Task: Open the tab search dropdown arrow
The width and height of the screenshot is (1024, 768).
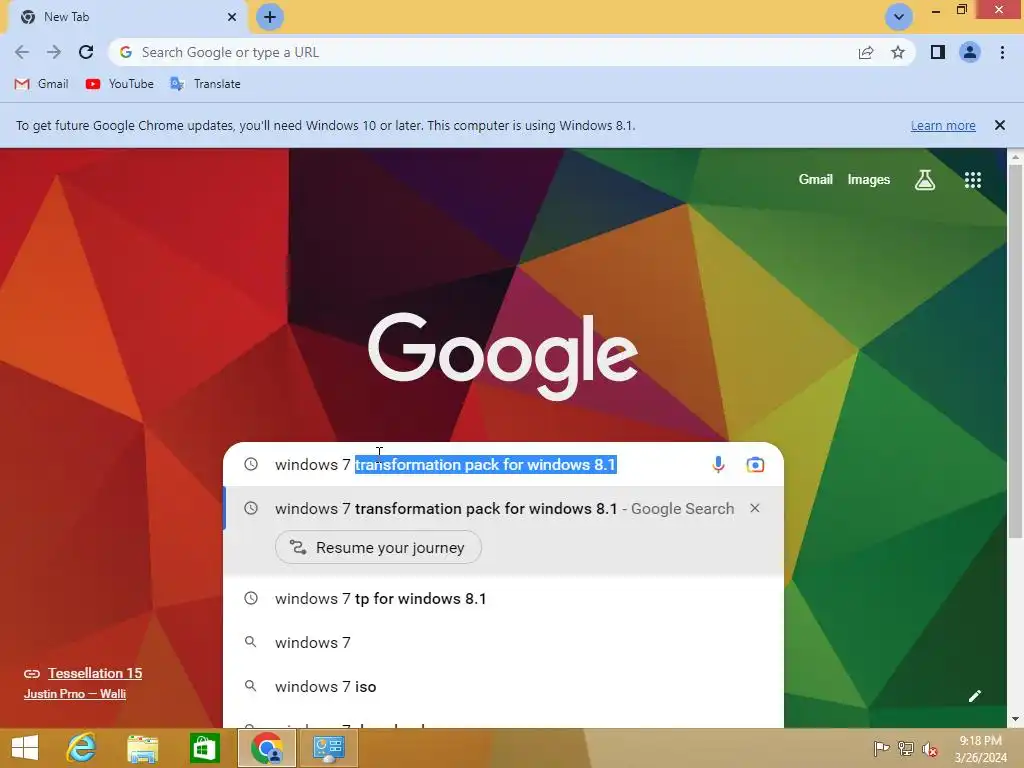Action: pos(899,17)
